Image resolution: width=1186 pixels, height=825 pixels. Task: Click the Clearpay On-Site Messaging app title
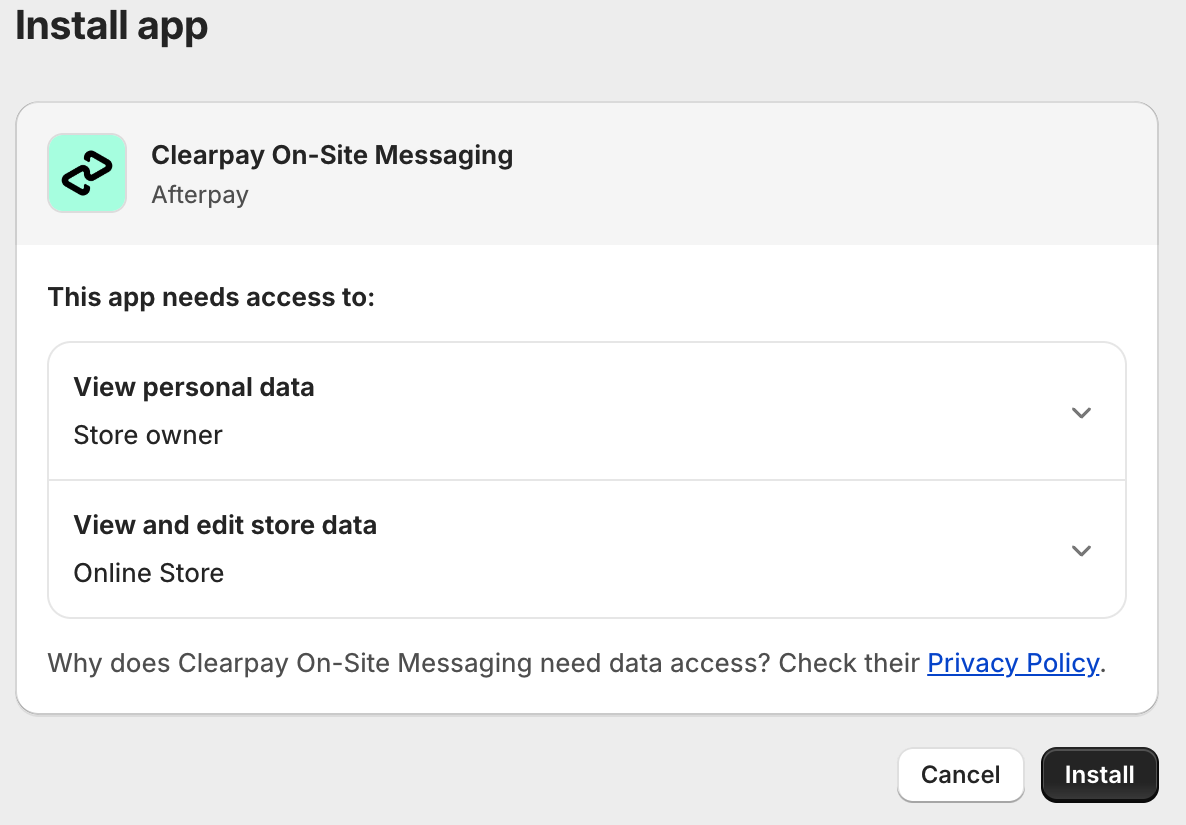(331, 155)
